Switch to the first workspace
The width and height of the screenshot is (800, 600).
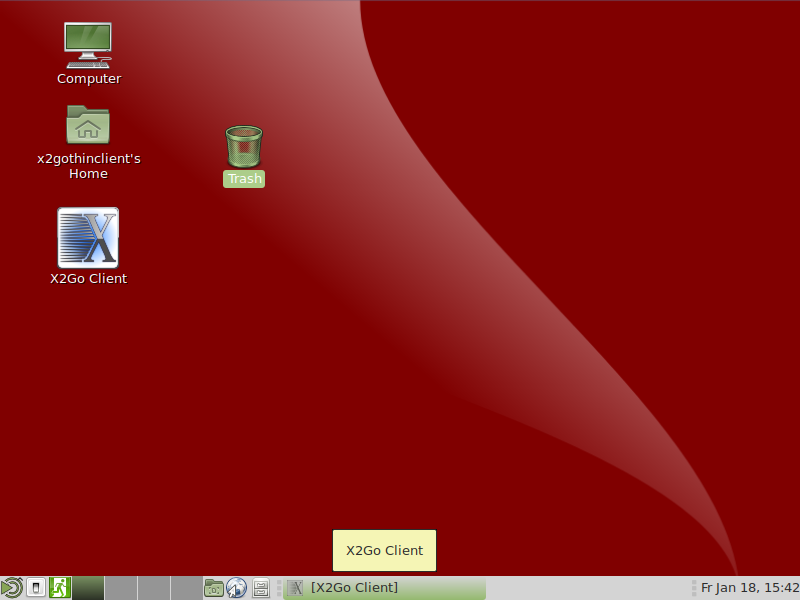(x=88, y=588)
